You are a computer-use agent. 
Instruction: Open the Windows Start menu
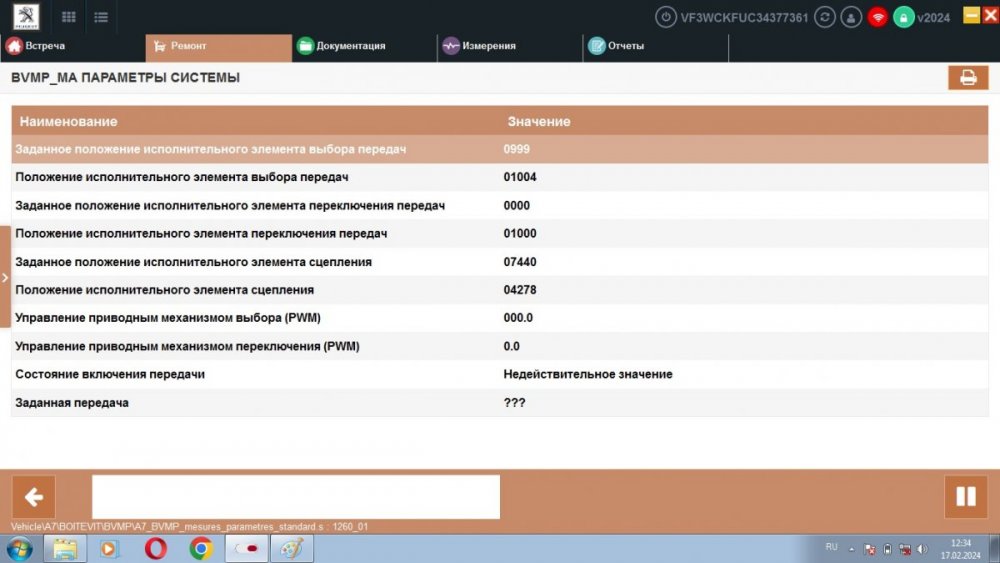19,549
